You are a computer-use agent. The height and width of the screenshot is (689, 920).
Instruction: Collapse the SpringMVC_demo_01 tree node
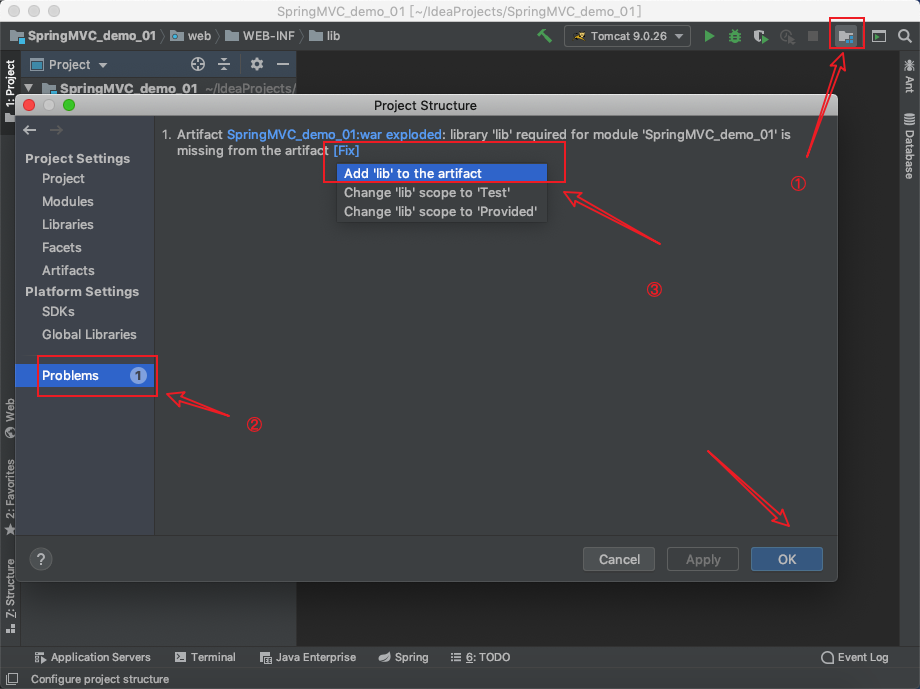(x=29, y=88)
